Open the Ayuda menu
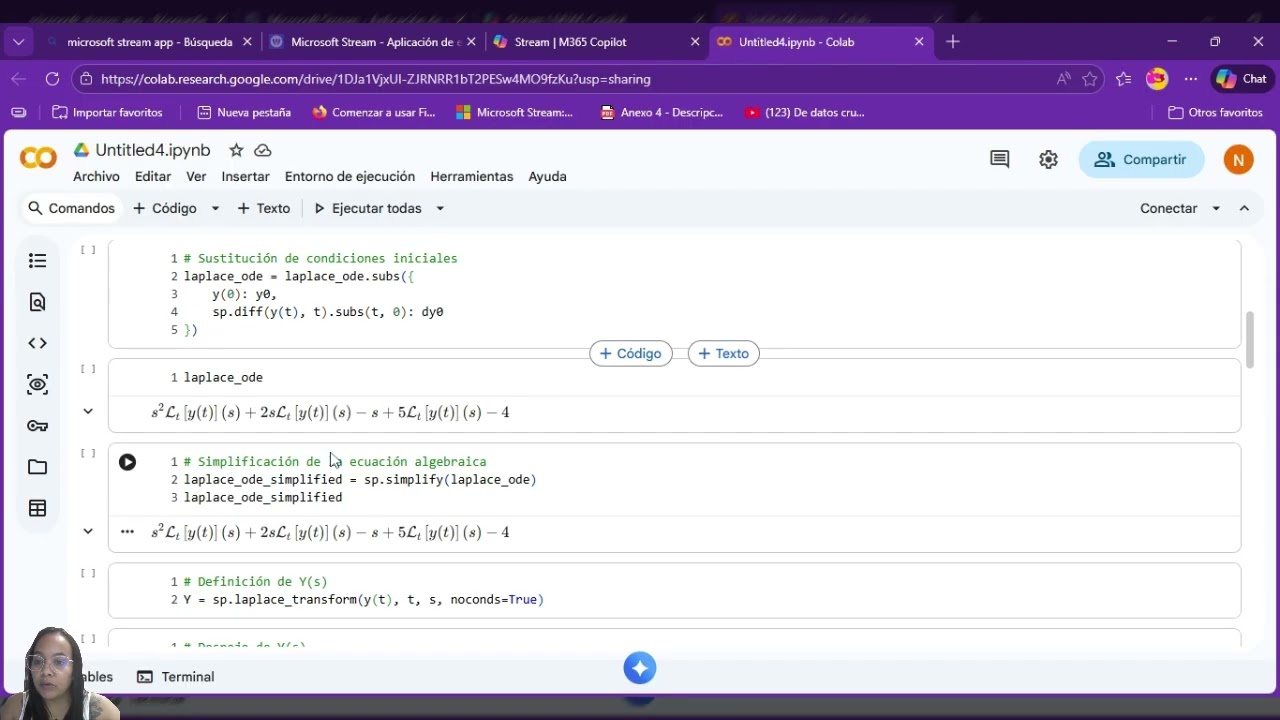1280x720 pixels. tap(547, 176)
